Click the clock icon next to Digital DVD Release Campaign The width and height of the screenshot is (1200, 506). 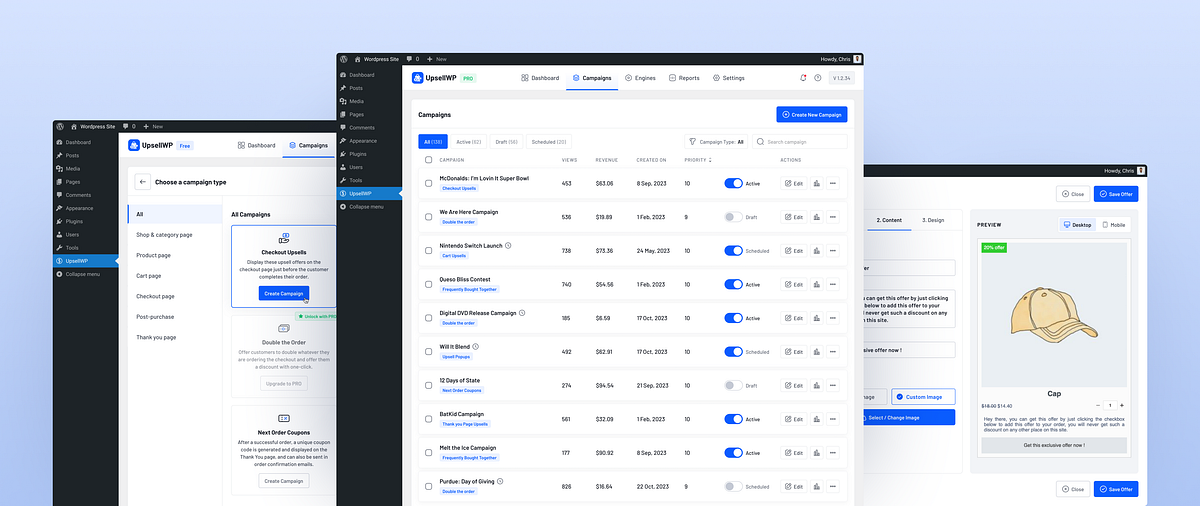(x=522, y=313)
